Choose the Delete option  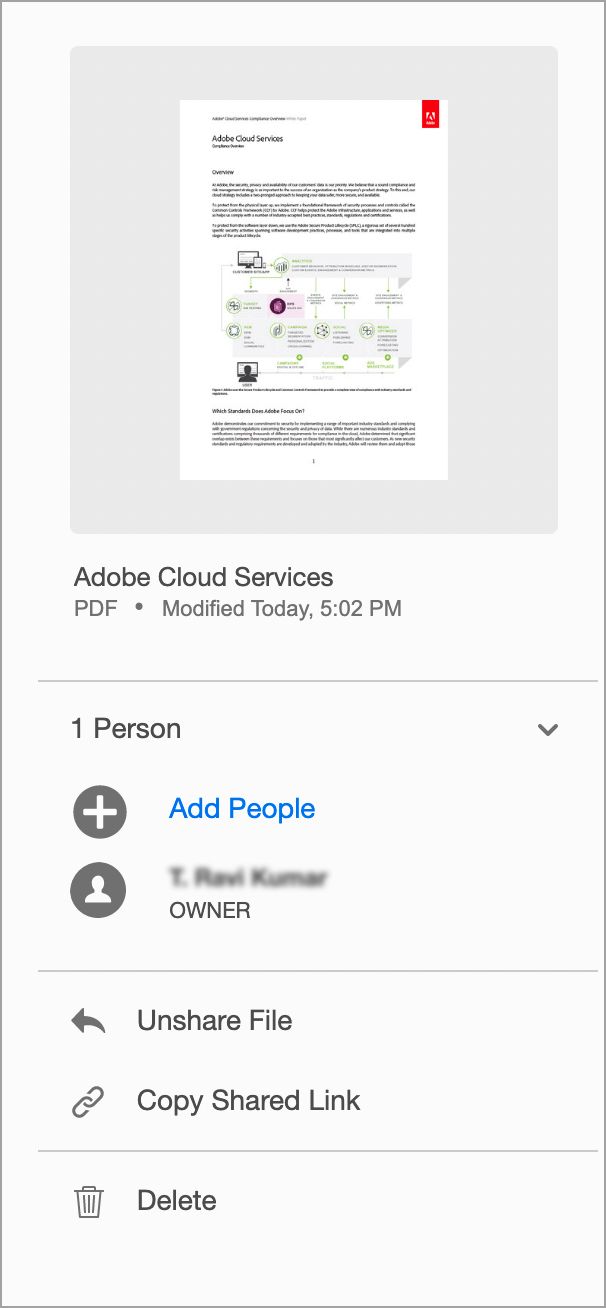(x=176, y=1200)
